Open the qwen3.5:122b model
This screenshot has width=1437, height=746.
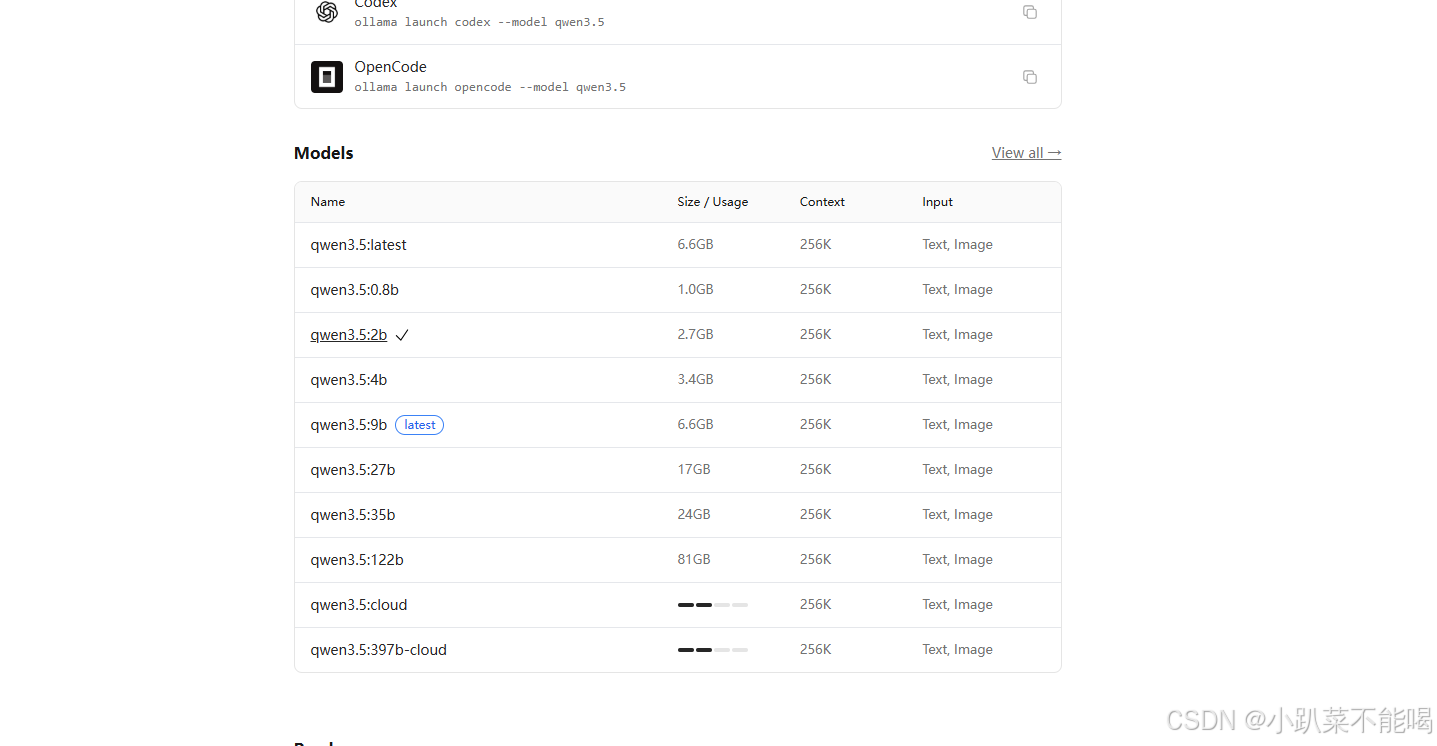[x=357, y=560]
